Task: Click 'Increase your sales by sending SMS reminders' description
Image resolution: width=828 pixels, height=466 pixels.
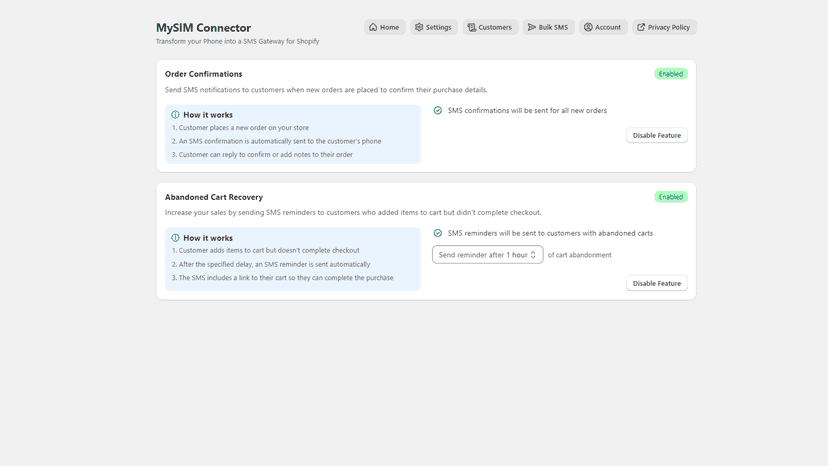Action: pos(353,212)
